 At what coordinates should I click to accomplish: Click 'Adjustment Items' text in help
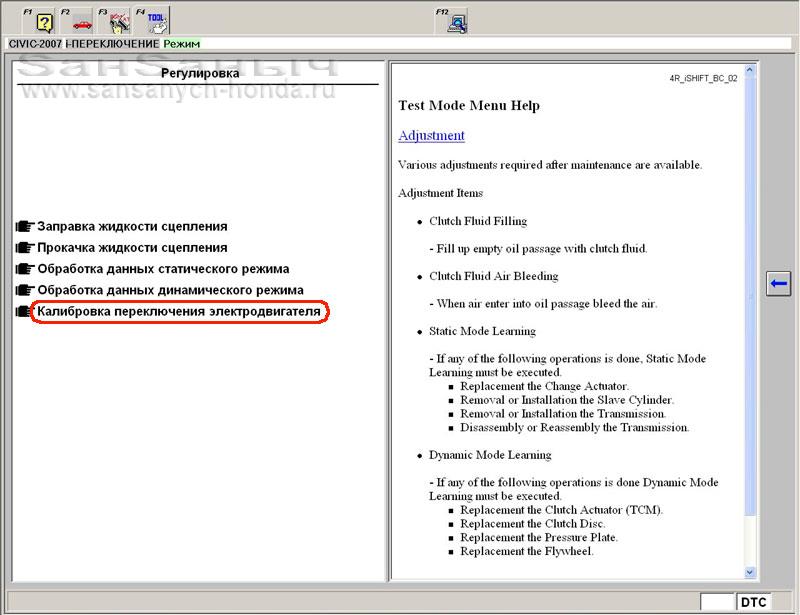440,193
